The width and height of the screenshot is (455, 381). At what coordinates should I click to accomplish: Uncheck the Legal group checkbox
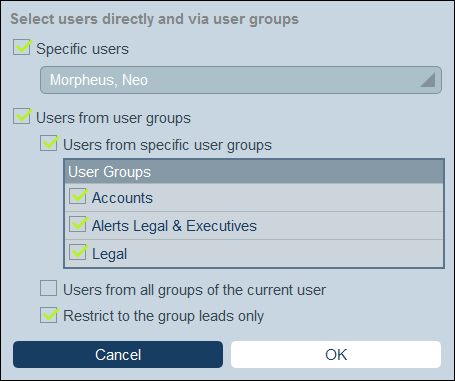point(78,252)
